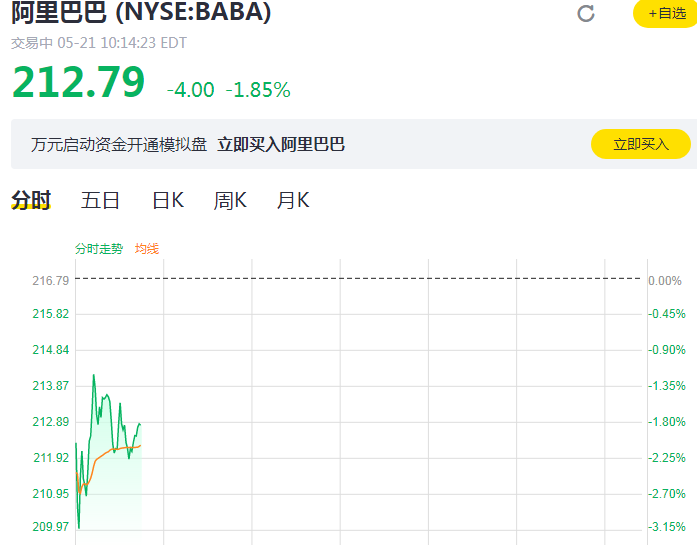
Task: Switch to the 五日 tab
Action: point(100,200)
